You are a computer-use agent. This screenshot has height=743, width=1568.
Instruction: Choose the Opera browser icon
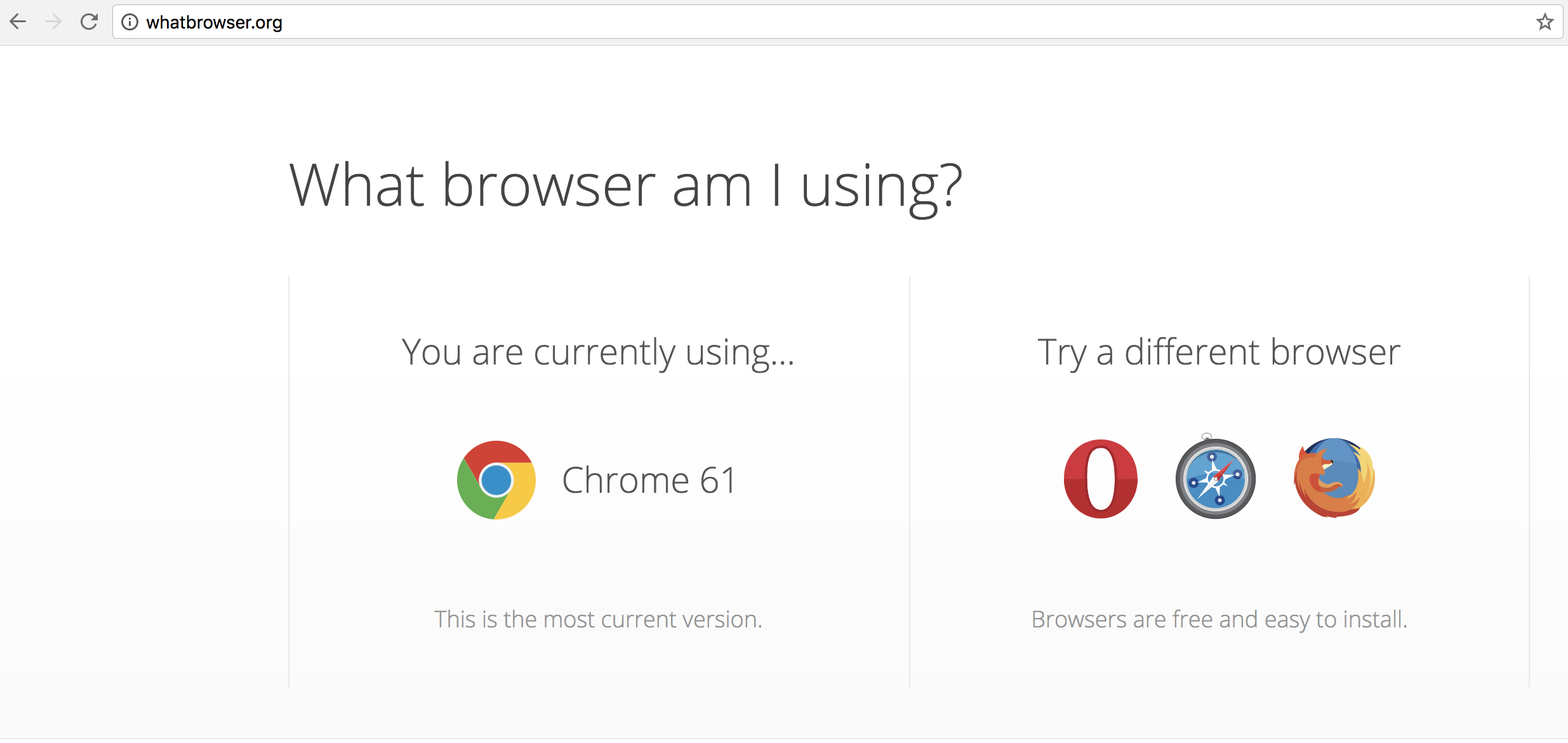click(1101, 479)
